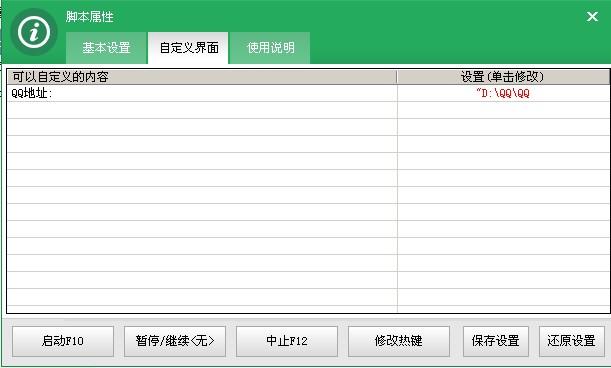Open the 使用说明 tab

point(270,48)
